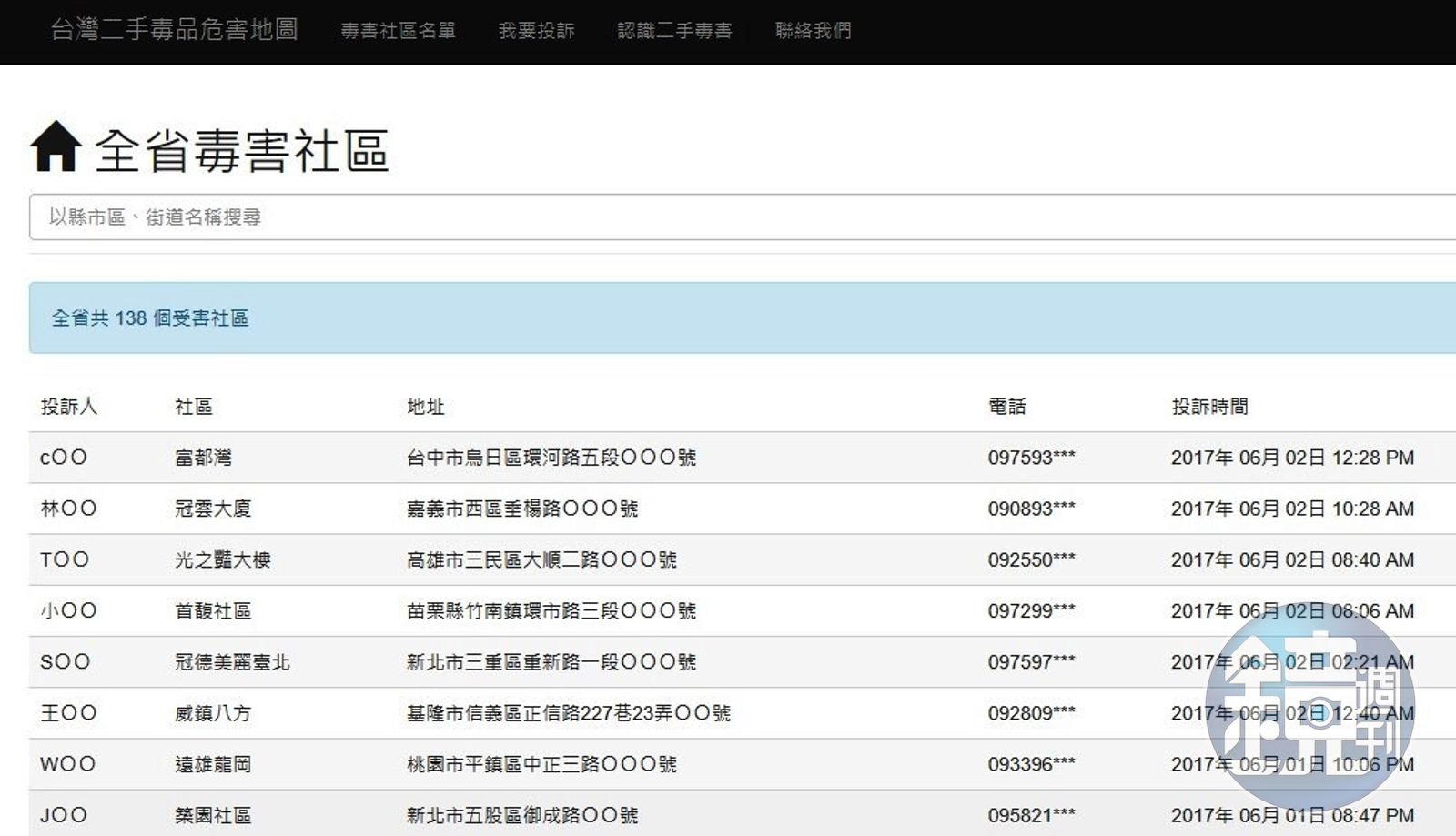Select the 富都灣 community row

click(203, 458)
